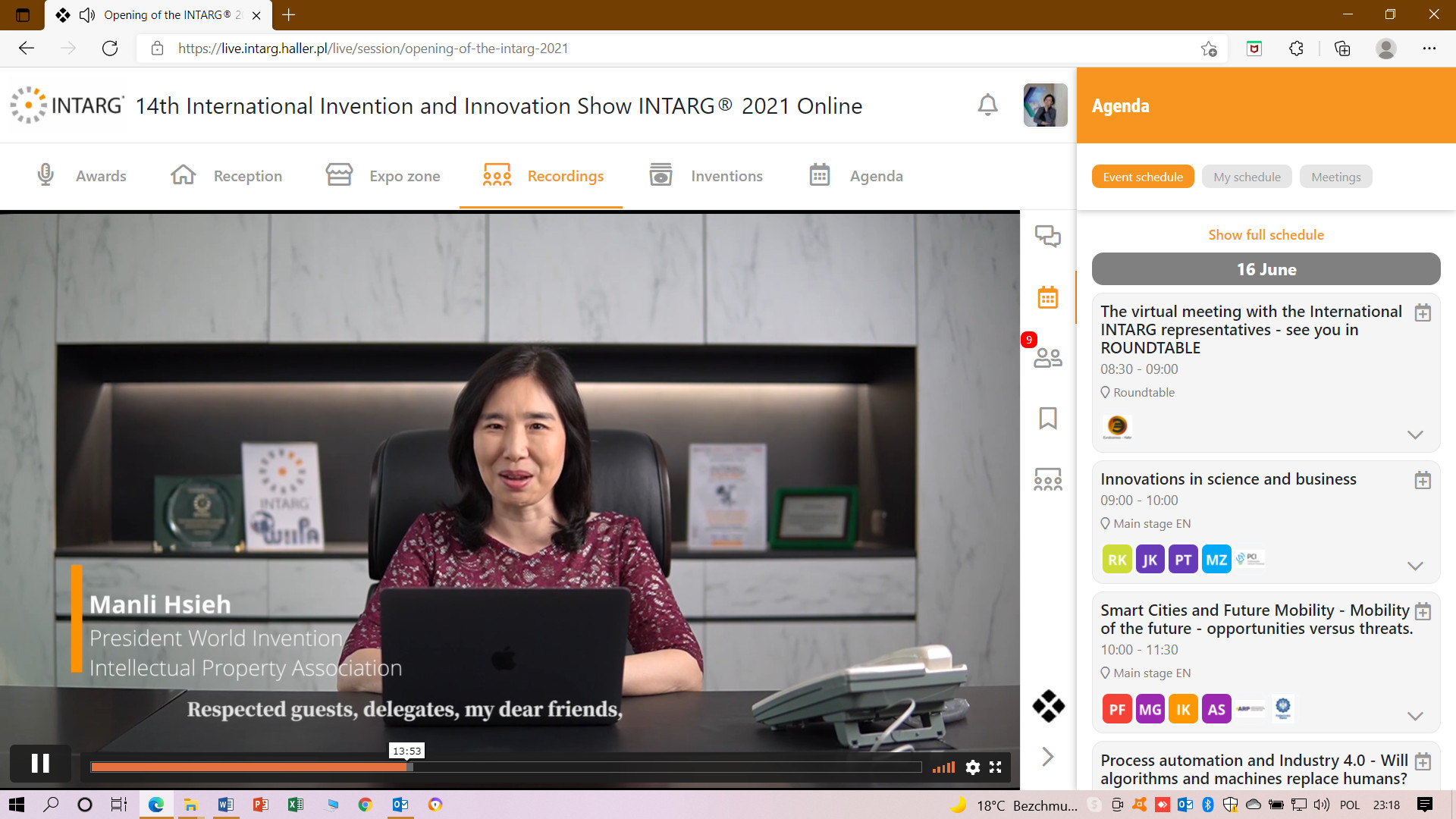Open the agenda calendar sidebar icon
1456x819 pixels.
[1048, 297]
